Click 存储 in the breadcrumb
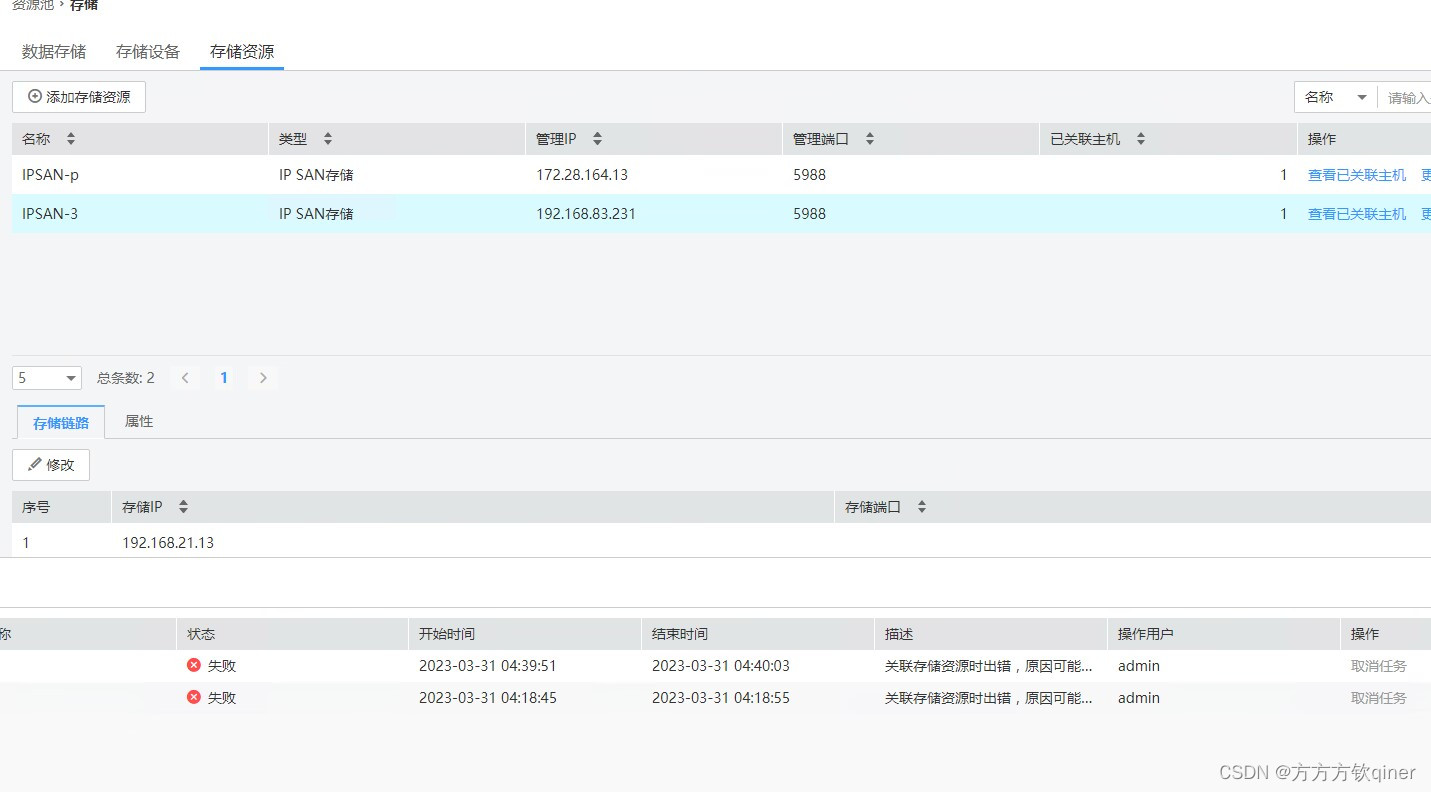Screen dimensions: 1431x792 84,5
